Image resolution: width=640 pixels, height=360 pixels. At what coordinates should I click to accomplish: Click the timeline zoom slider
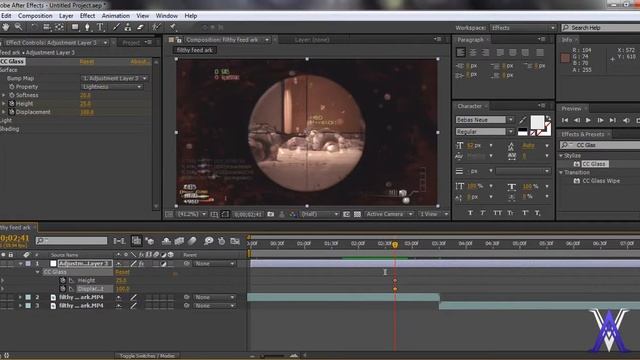[x=271, y=356]
